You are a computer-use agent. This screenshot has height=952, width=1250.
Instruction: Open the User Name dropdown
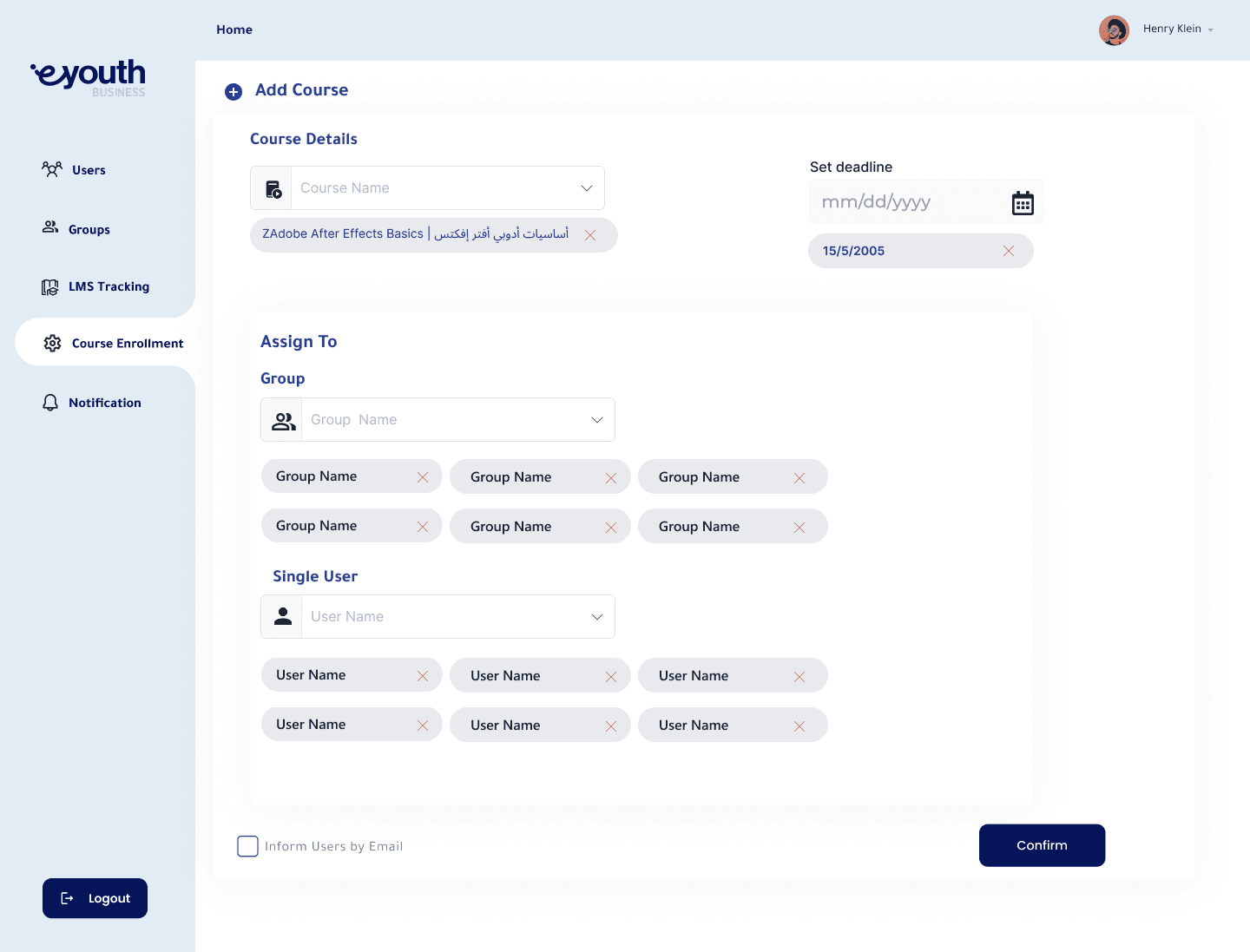pos(596,617)
